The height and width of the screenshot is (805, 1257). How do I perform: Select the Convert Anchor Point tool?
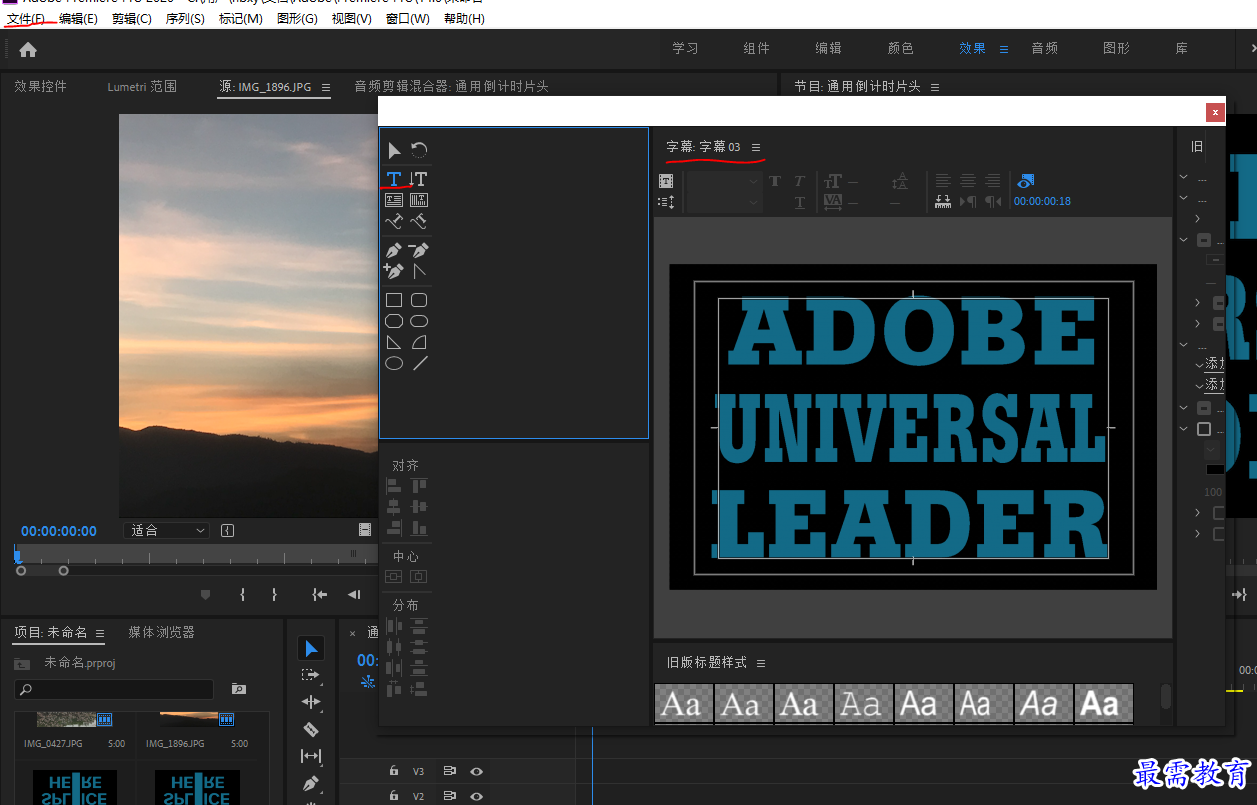point(419,270)
